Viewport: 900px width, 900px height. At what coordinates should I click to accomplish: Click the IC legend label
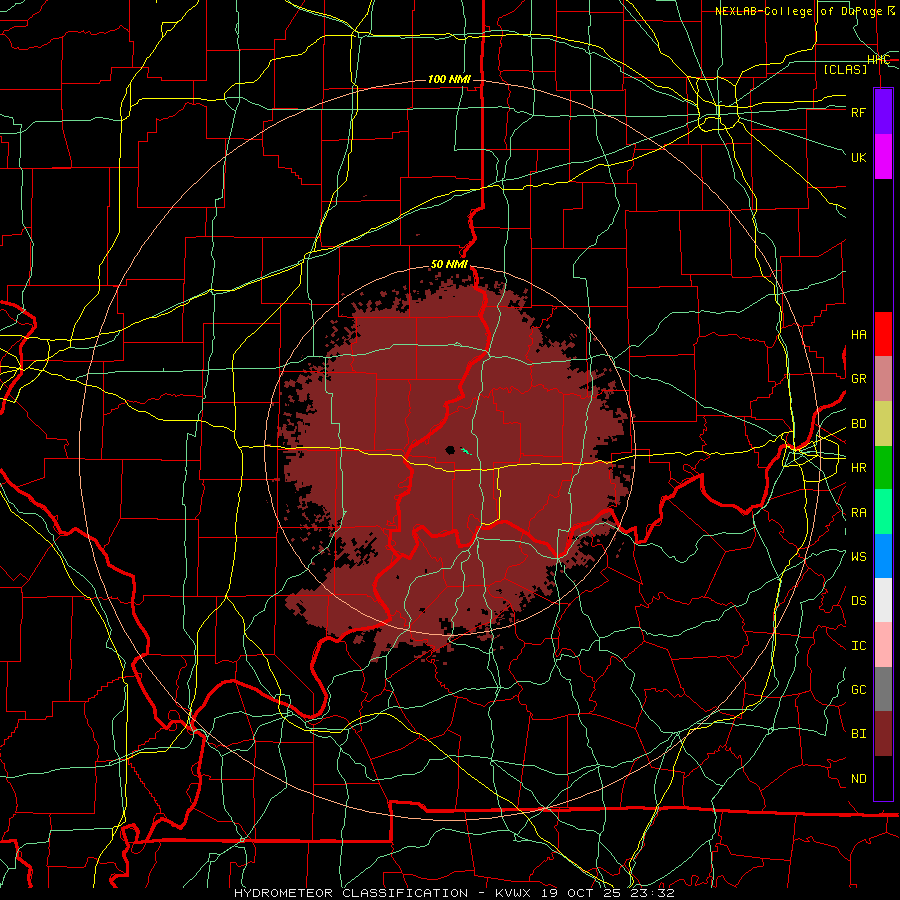859,646
